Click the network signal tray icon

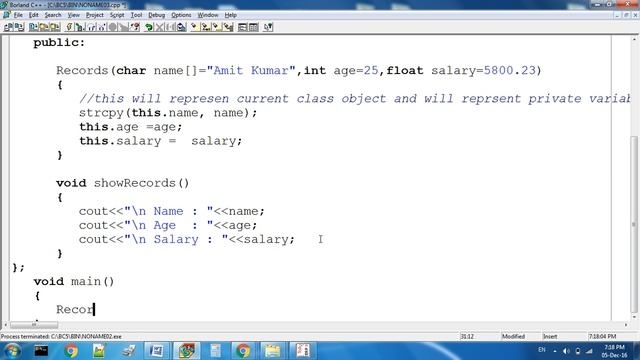click(x=589, y=351)
